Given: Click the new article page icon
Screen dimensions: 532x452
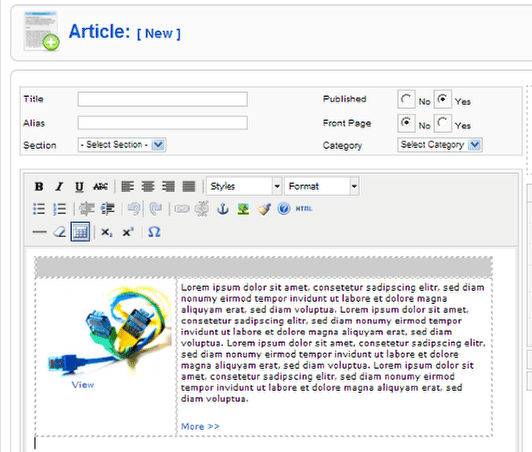Looking at the screenshot, I should pos(41,31).
